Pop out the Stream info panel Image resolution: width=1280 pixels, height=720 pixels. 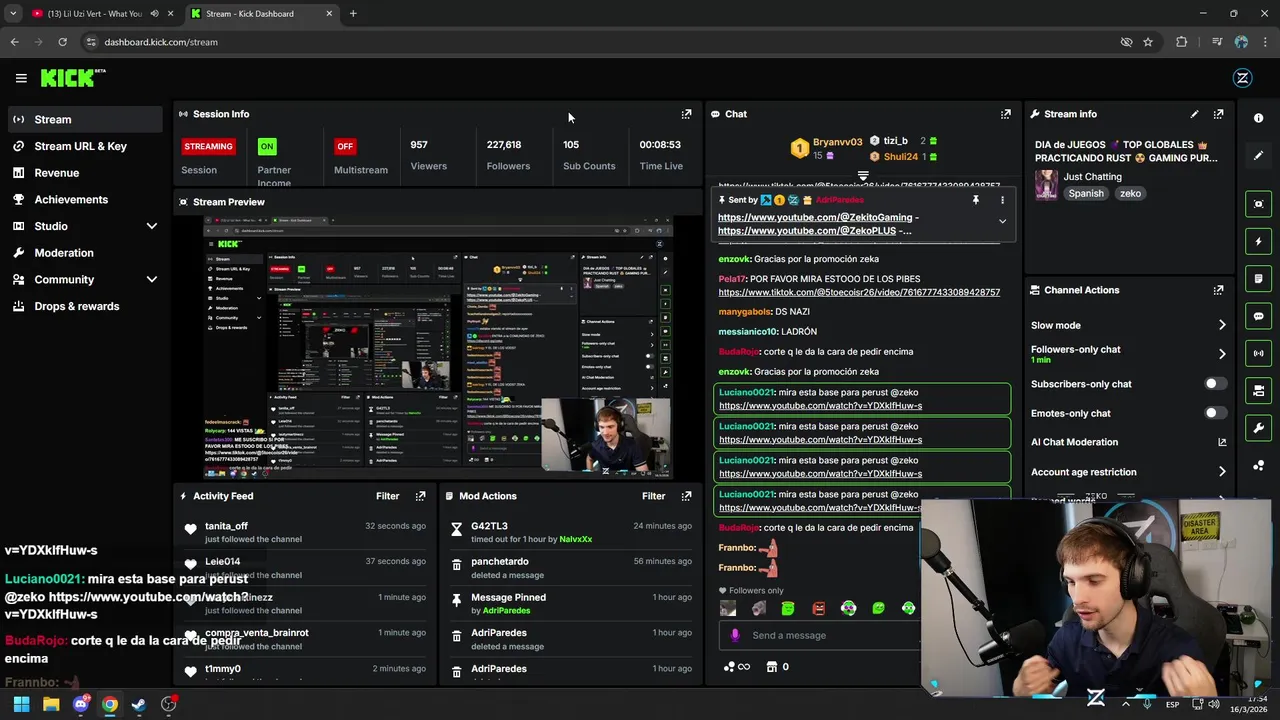click(1218, 114)
